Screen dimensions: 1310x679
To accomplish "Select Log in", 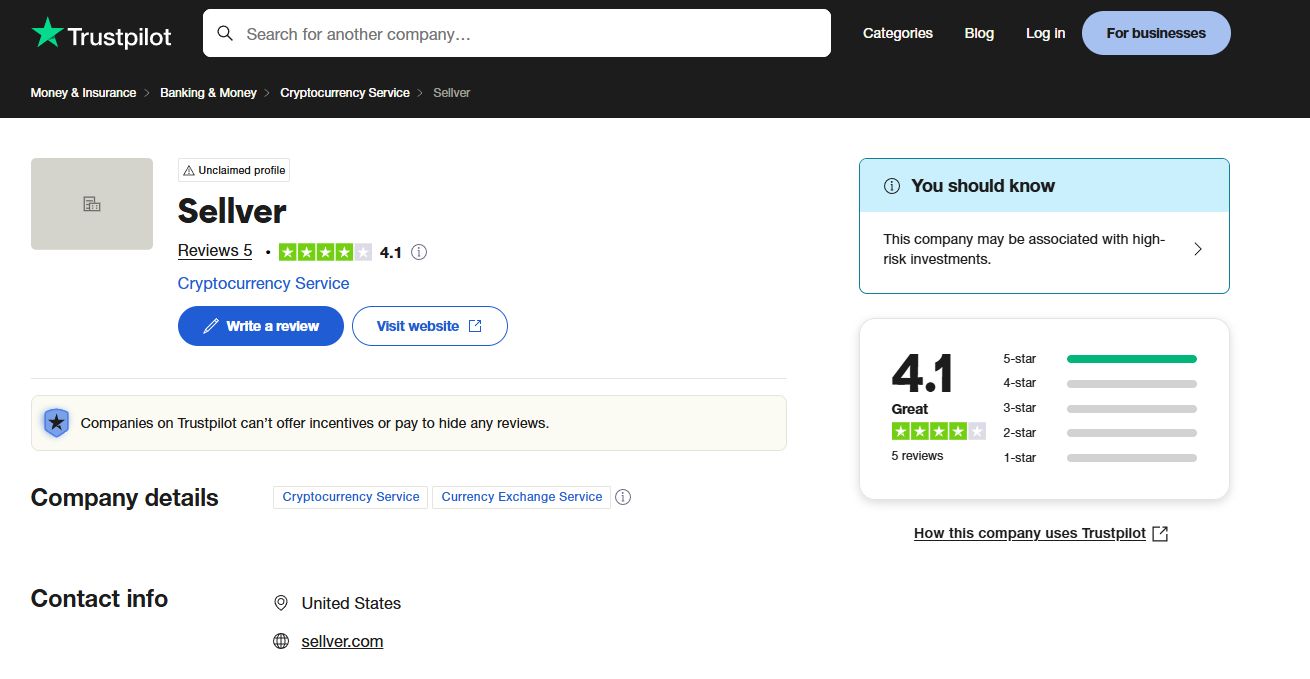I will coord(1045,33).
